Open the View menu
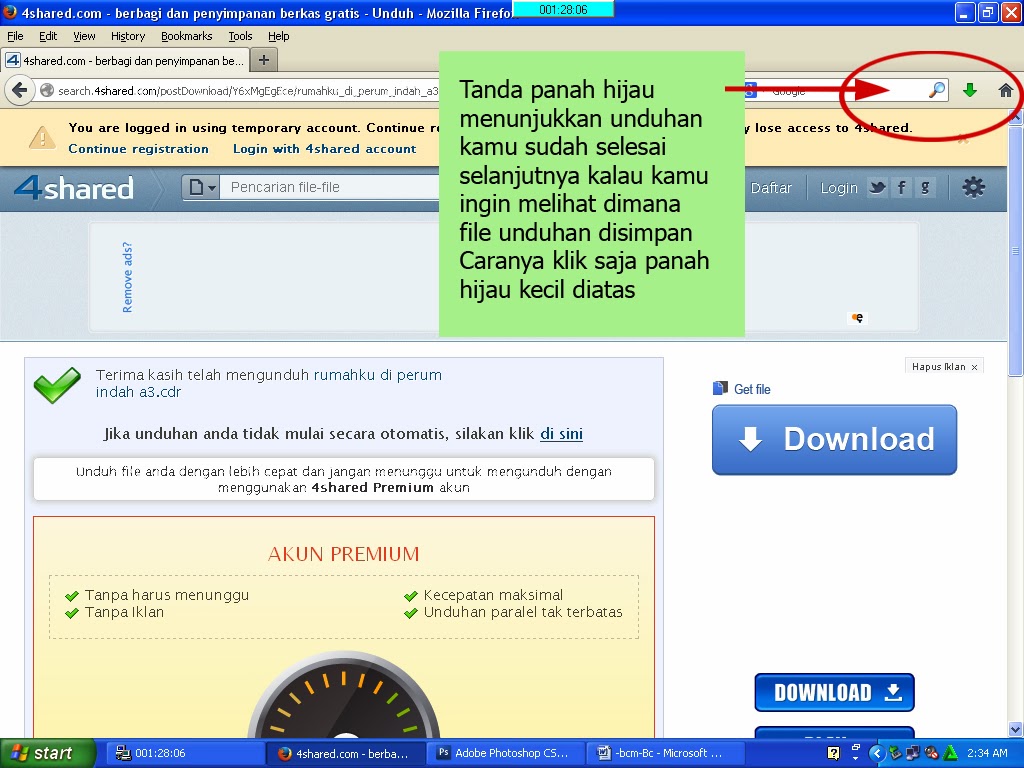 coord(84,36)
